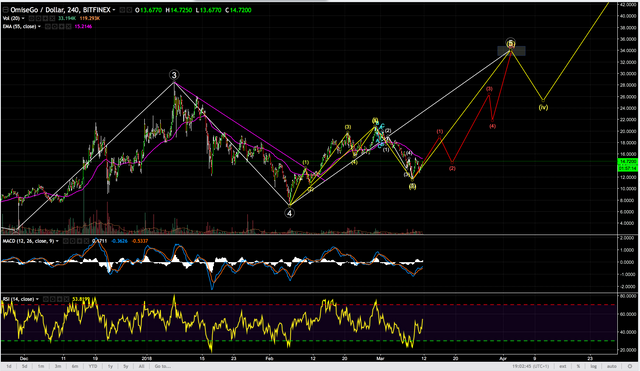Toggle the % percentage scale
Viewport: 640px width, 371px height.
click(578, 367)
